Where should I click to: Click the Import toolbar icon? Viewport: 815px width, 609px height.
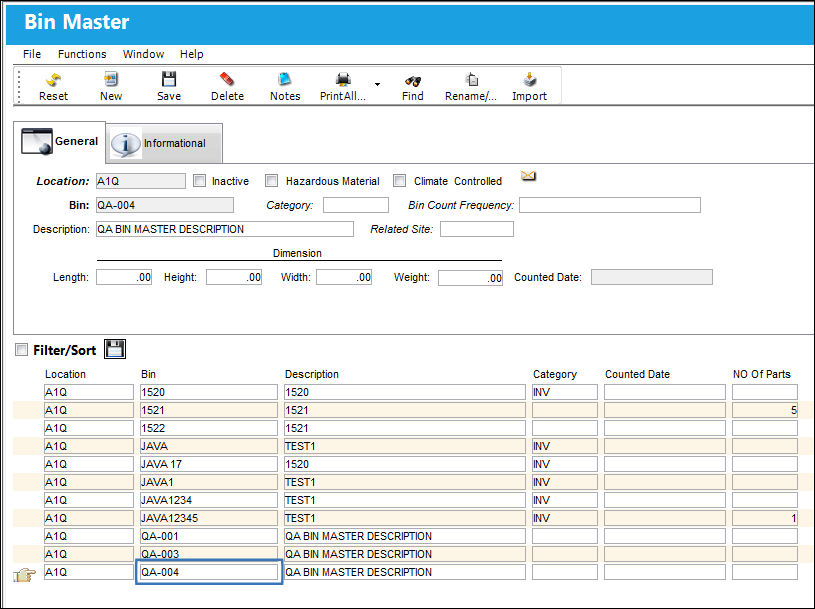pos(530,80)
